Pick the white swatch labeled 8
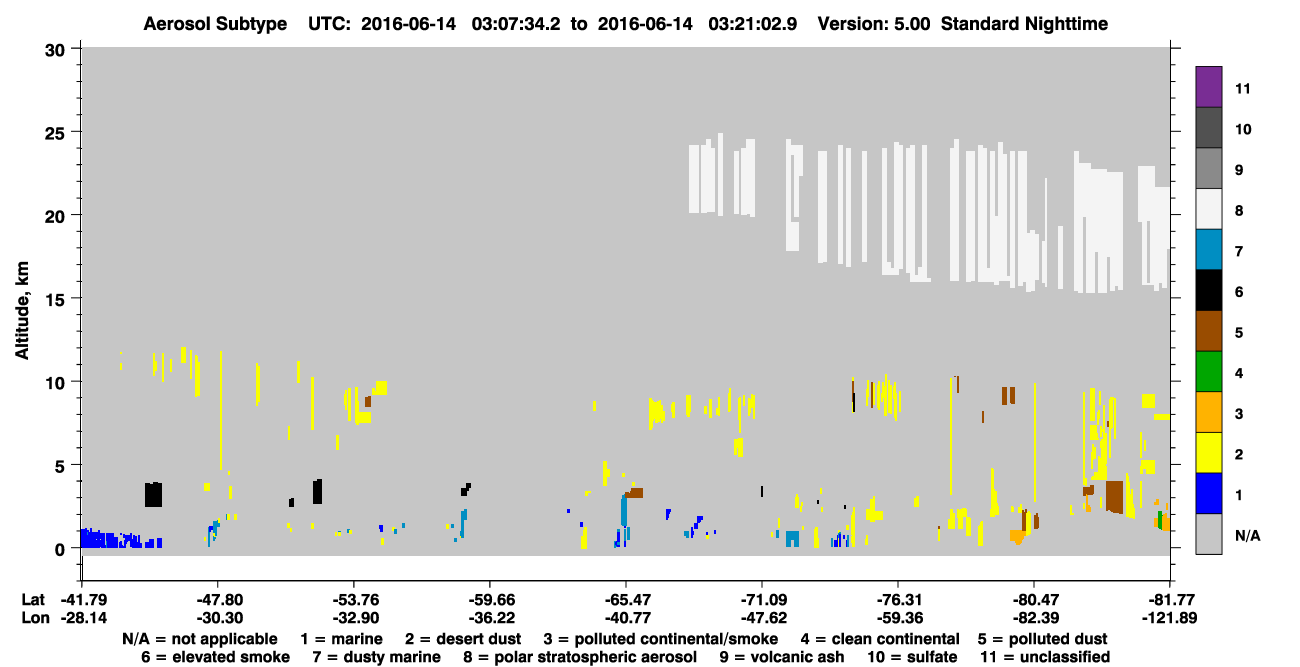Screen dimensions: 1300x667 coord(1209,209)
